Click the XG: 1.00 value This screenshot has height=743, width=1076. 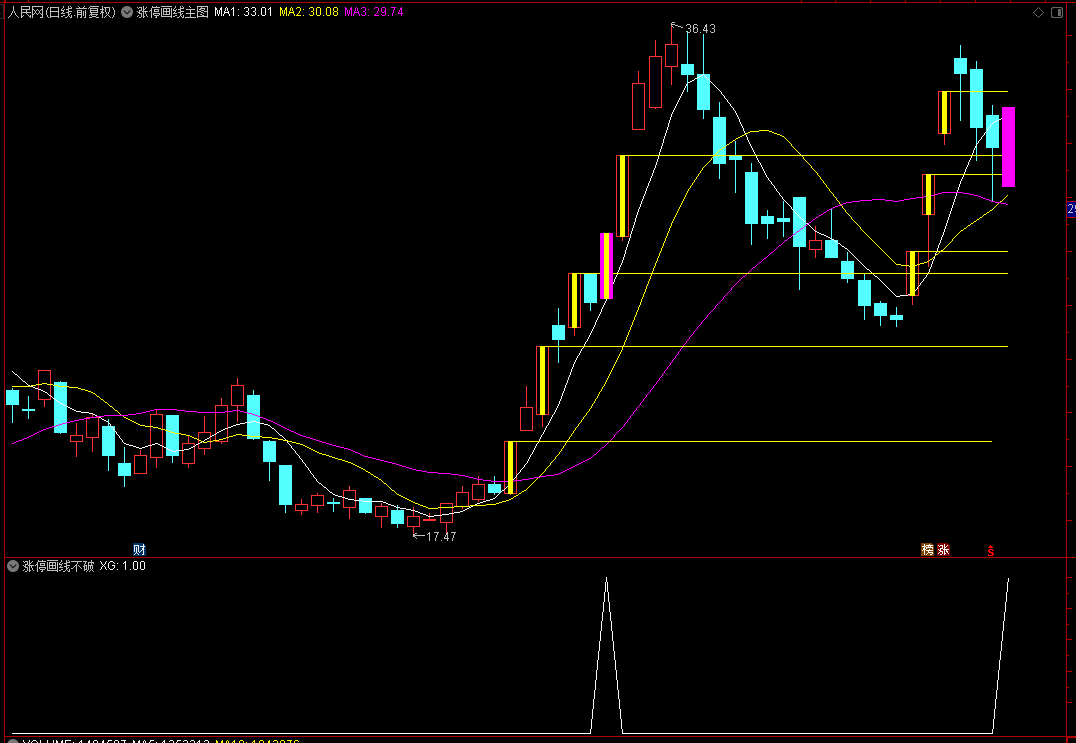122,566
